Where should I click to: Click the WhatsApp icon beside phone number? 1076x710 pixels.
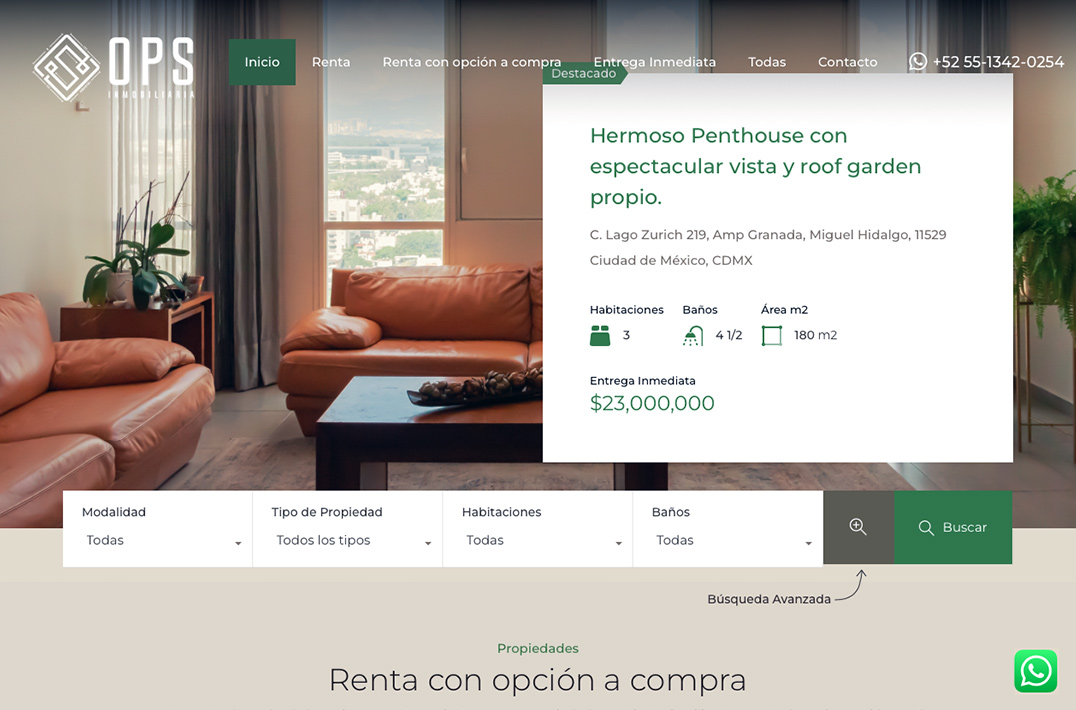[x=917, y=62]
